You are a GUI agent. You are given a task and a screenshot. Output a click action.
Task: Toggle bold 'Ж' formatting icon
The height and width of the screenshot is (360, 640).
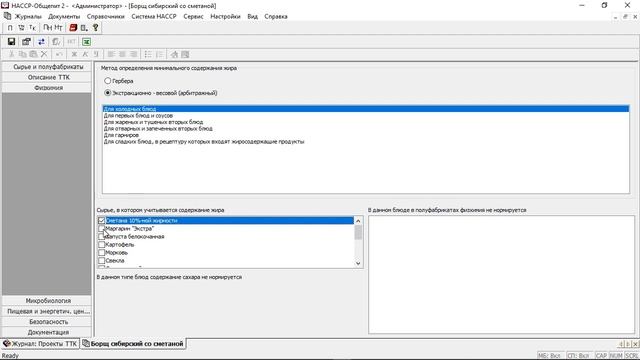(x=74, y=54)
